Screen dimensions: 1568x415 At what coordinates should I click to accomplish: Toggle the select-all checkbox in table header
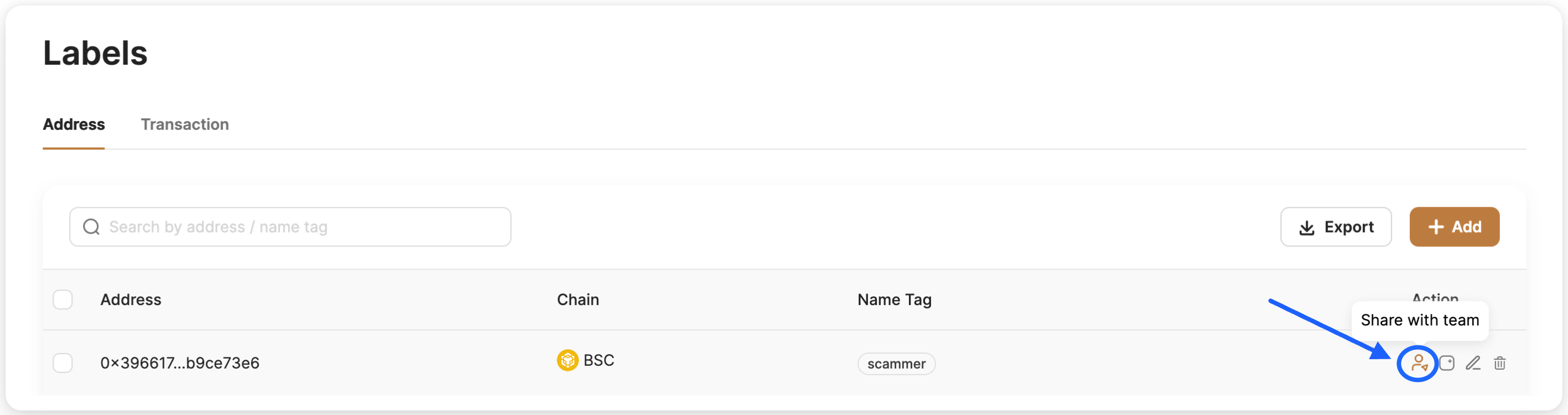tap(62, 300)
